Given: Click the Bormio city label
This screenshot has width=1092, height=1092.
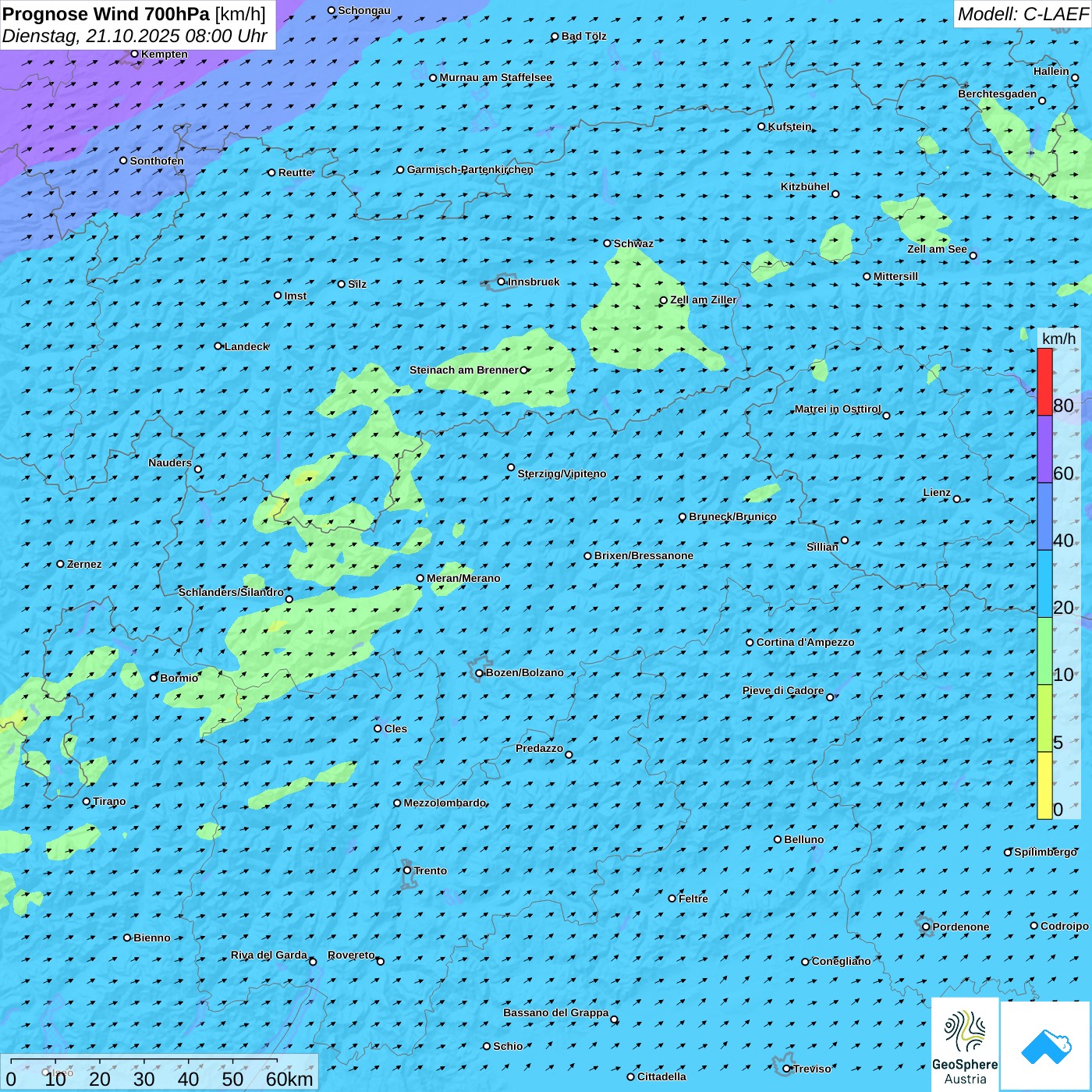Looking at the screenshot, I should pos(179,678).
